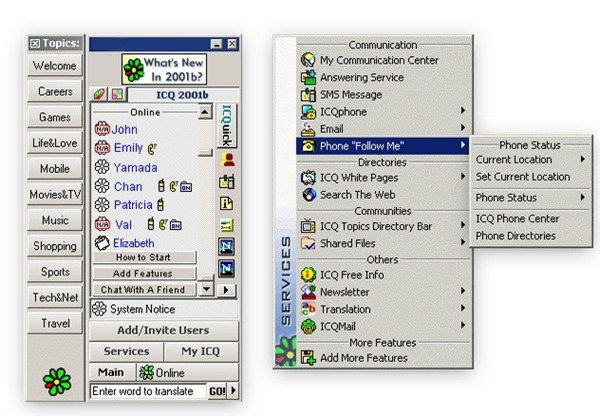Click Elizabeth's offline status icon

(102, 243)
